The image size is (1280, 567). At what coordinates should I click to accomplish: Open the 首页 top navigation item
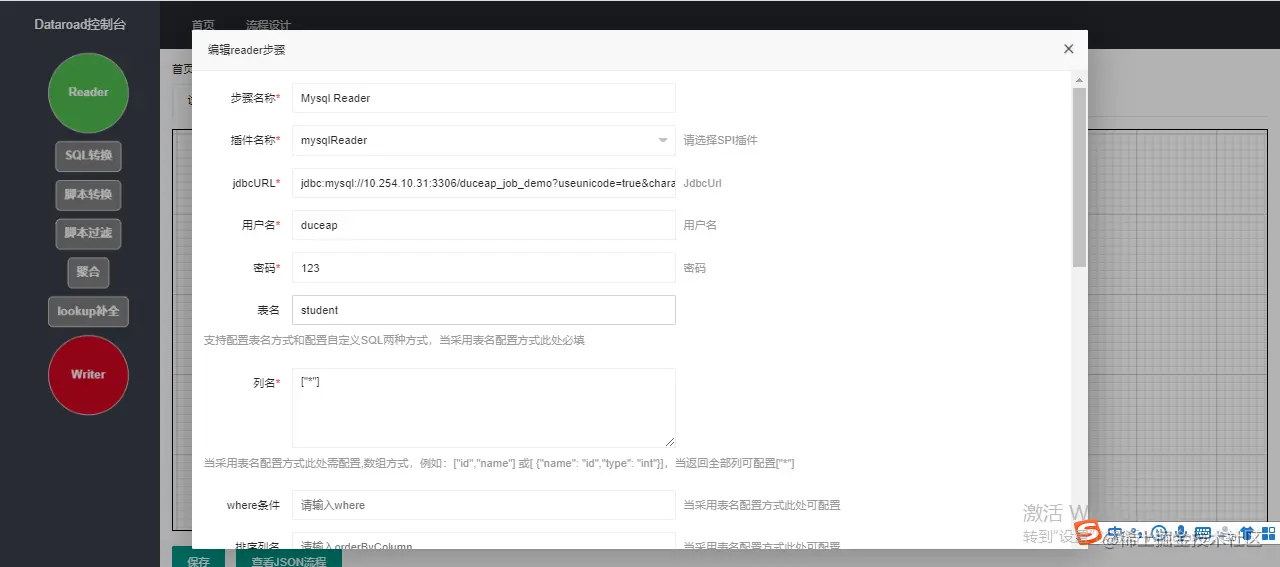click(203, 25)
